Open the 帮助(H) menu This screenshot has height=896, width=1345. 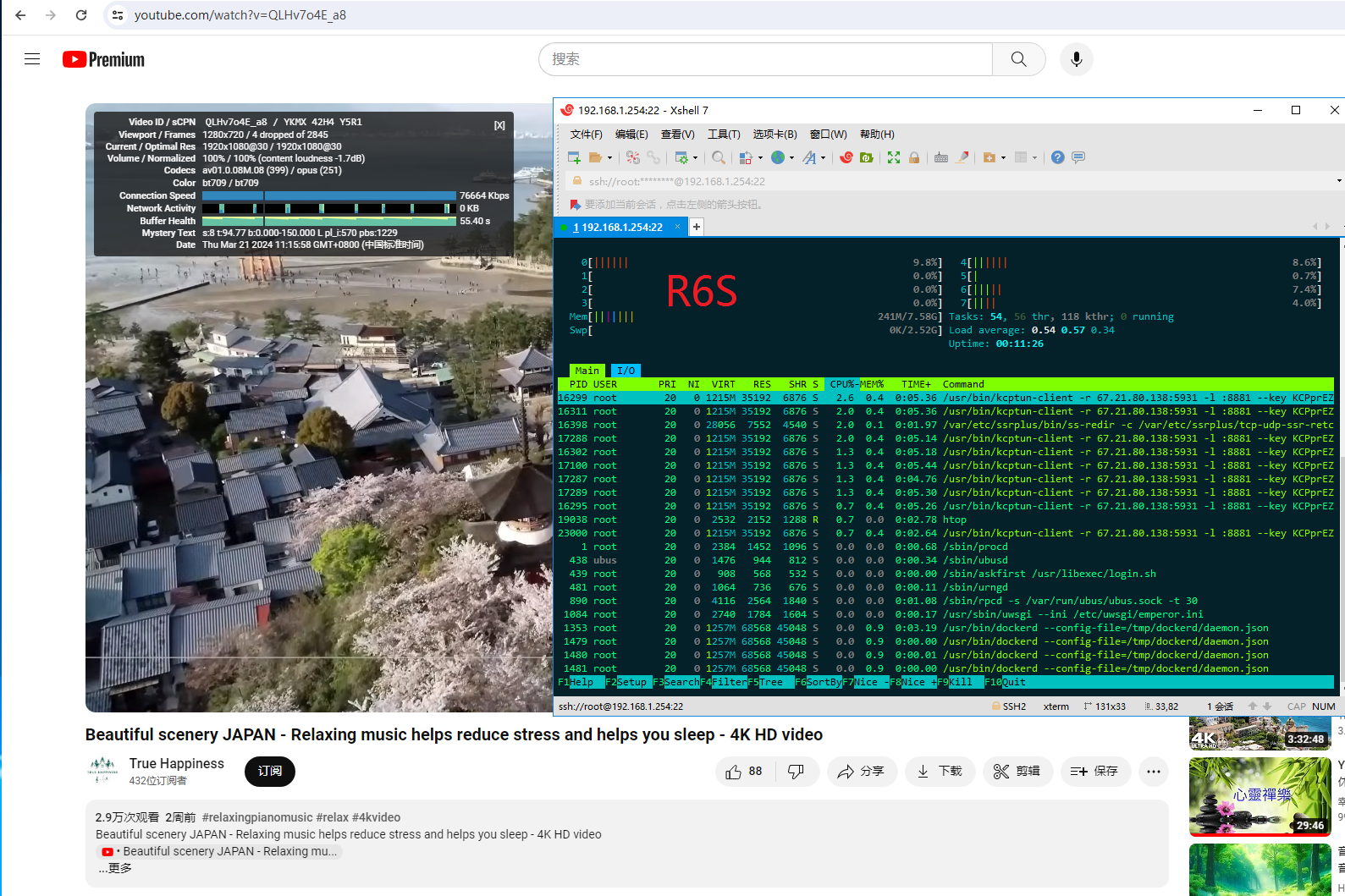click(877, 135)
